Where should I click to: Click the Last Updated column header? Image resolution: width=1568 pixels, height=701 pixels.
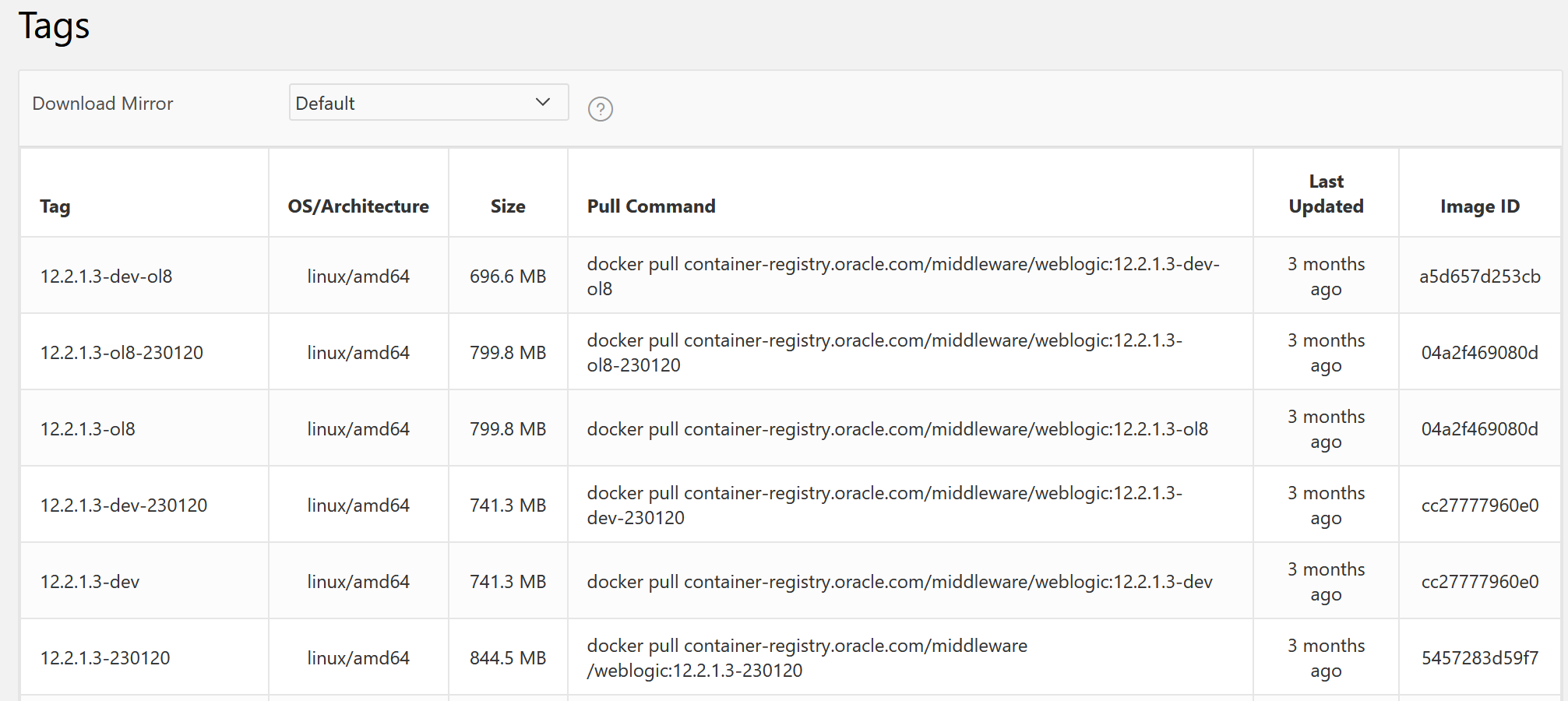(x=1326, y=194)
